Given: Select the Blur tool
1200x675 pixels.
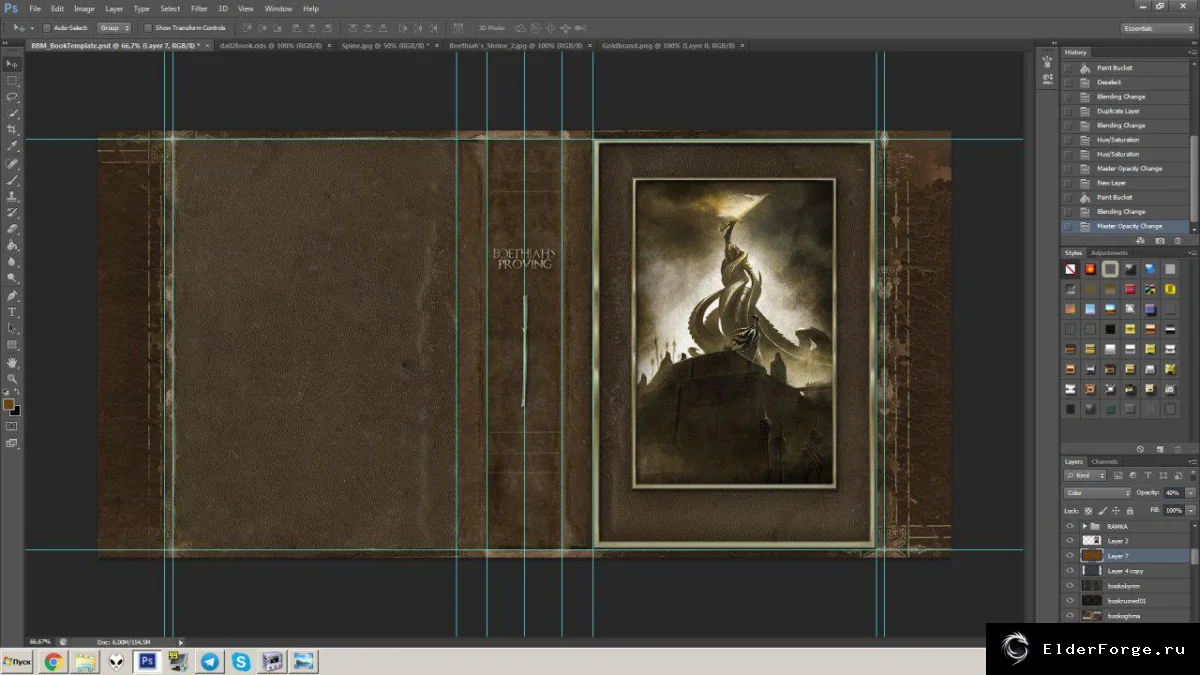Looking at the screenshot, I should [12, 262].
